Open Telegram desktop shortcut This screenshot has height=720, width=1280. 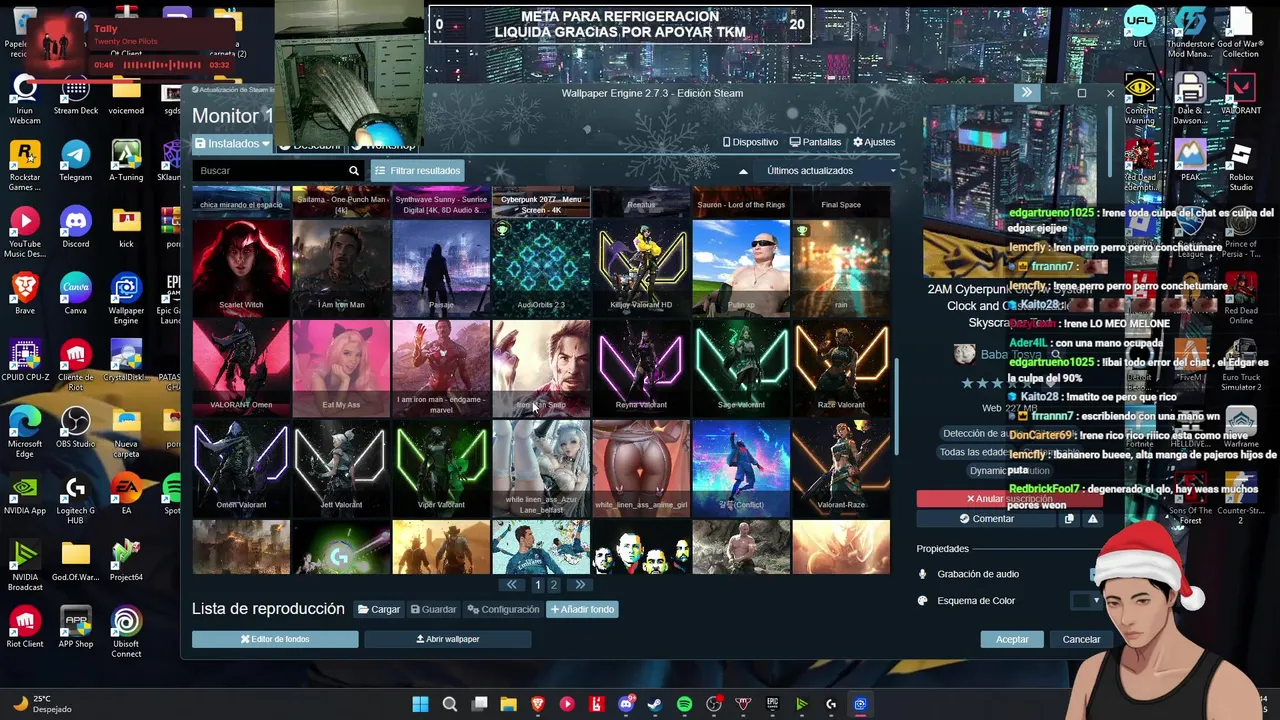click(x=75, y=161)
